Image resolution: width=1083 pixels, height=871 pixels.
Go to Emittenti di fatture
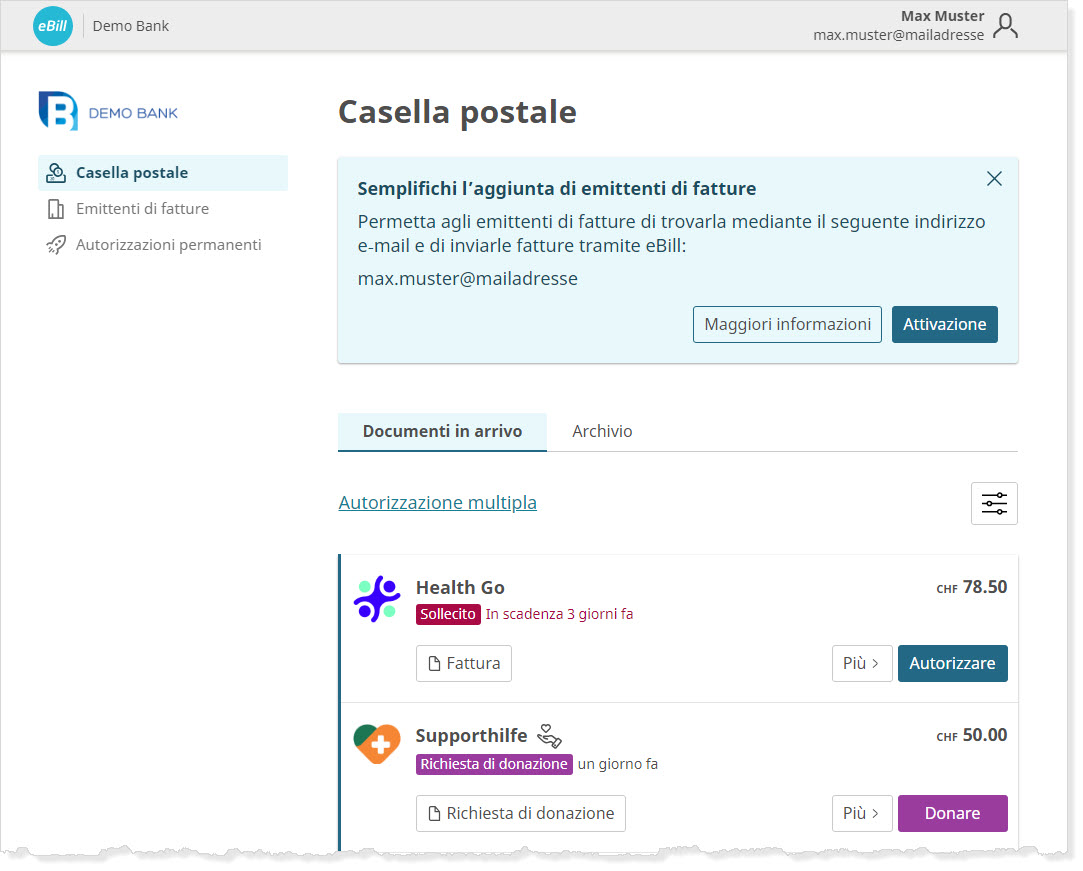click(142, 209)
